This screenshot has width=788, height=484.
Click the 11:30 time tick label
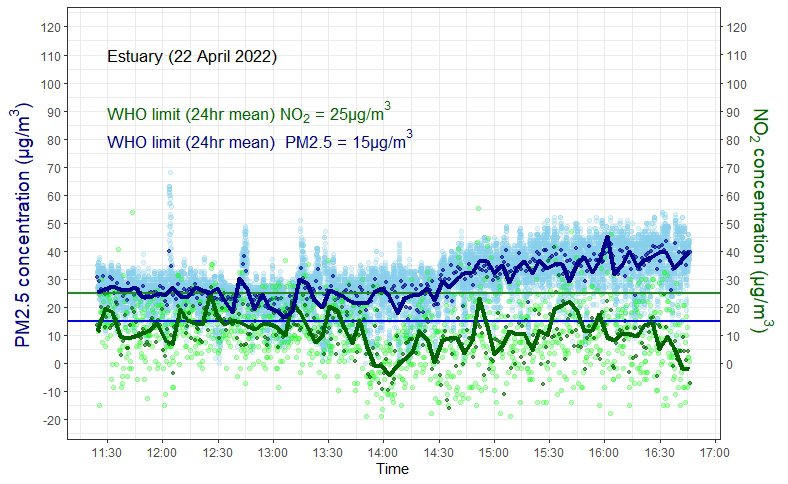click(x=106, y=451)
